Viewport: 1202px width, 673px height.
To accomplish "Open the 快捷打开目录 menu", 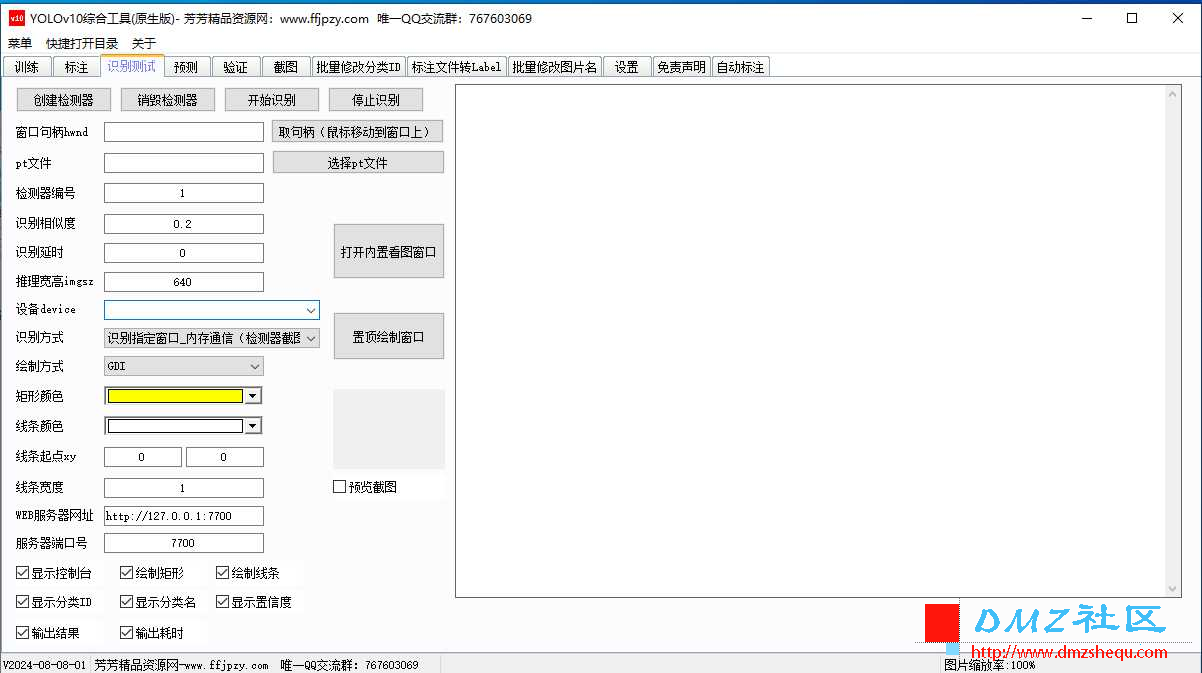I will pos(82,43).
